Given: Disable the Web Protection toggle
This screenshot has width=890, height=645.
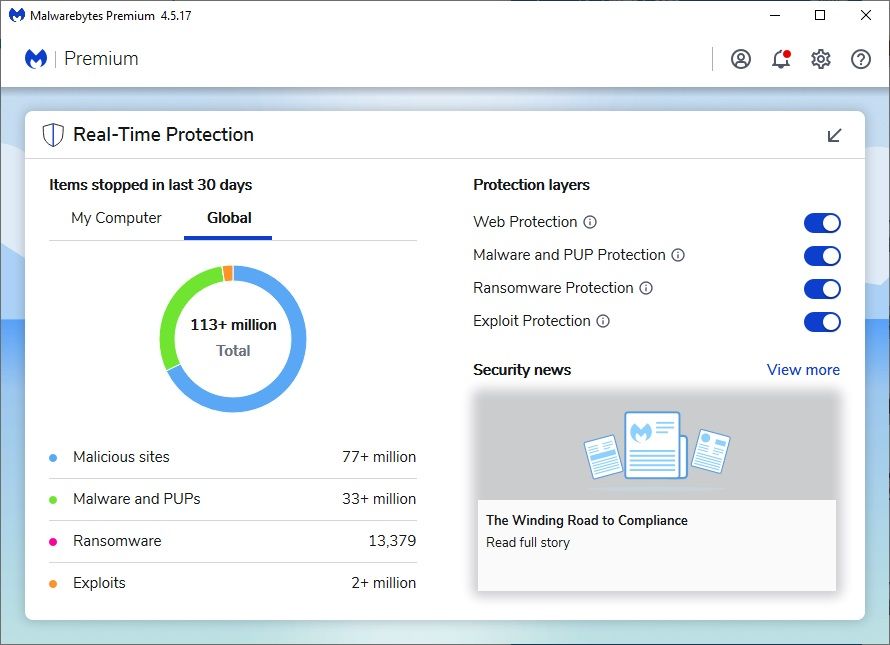Looking at the screenshot, I should [x=822, y=223].
